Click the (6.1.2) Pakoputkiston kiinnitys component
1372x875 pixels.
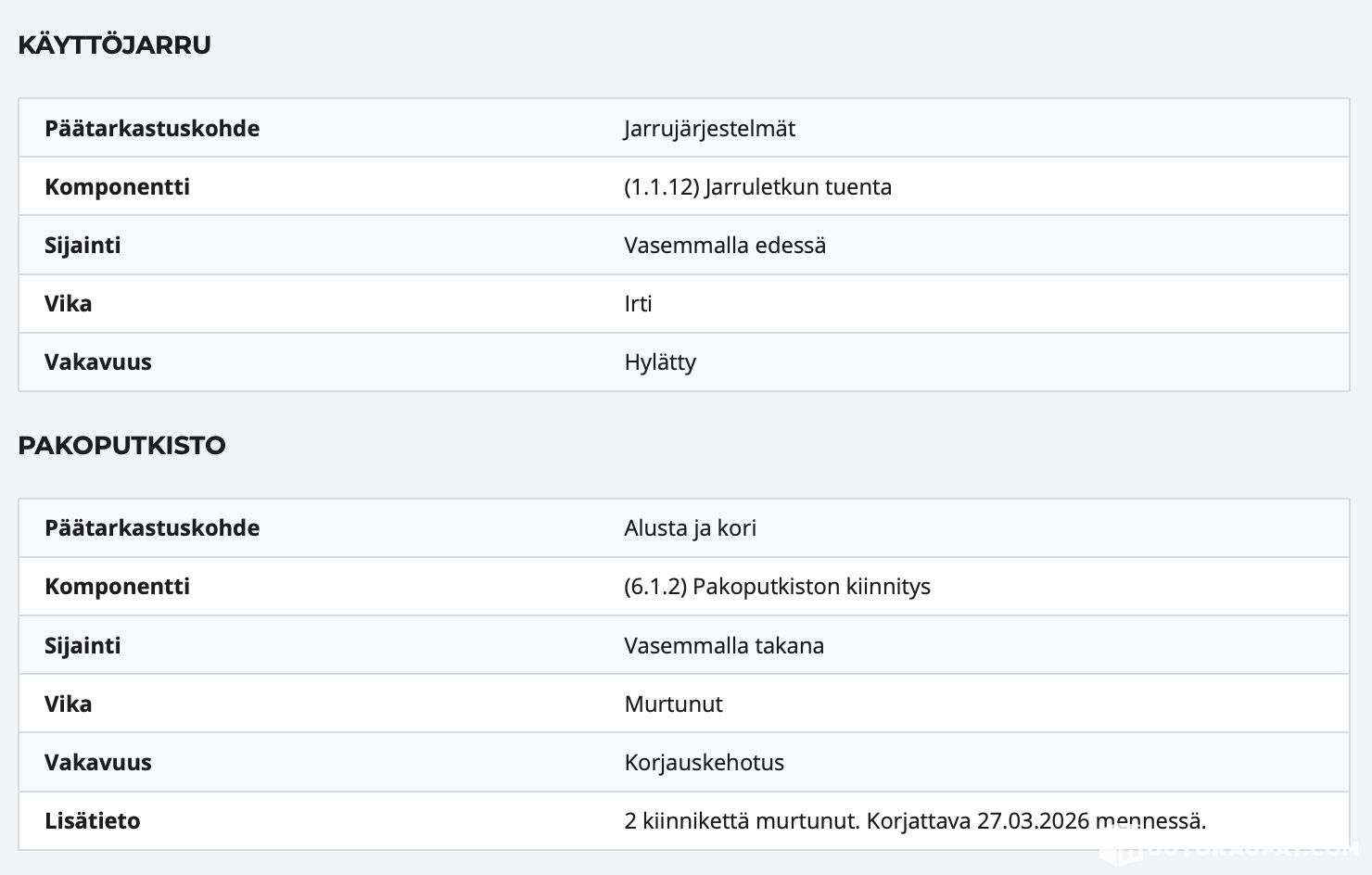click(x=777, y=586)
